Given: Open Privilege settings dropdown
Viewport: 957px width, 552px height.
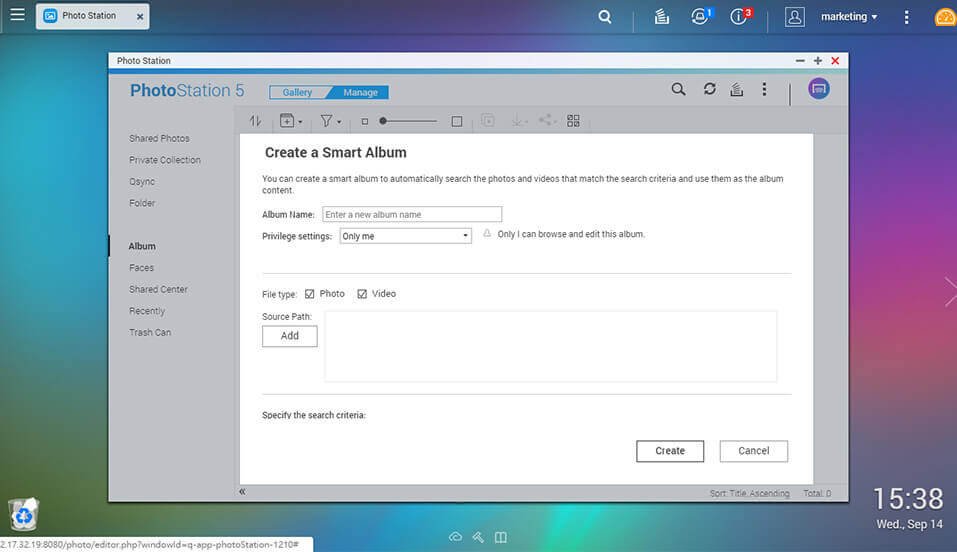Looking at the screenshot, I should 405,236.
